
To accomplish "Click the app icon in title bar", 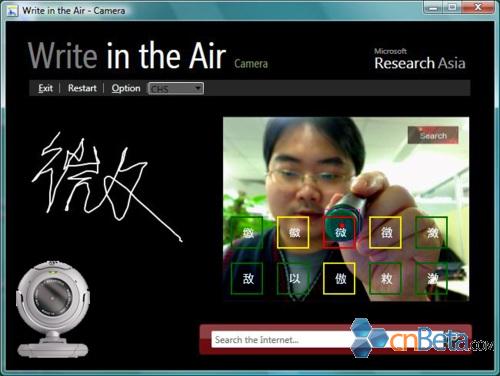I will 12,11.
